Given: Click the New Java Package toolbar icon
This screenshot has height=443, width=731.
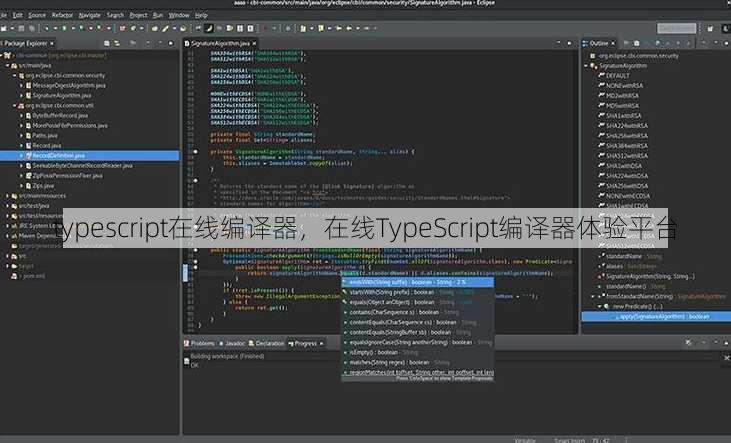Looking at the screenshot, I should pyautogui.click(x=122, y=28).
